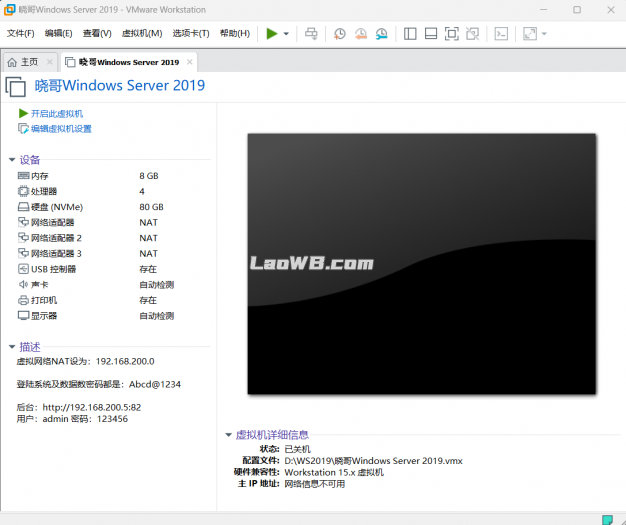This screenshot has width=626, height=525.
Task: Open the console view icon
Action: [x=501, y=34]
